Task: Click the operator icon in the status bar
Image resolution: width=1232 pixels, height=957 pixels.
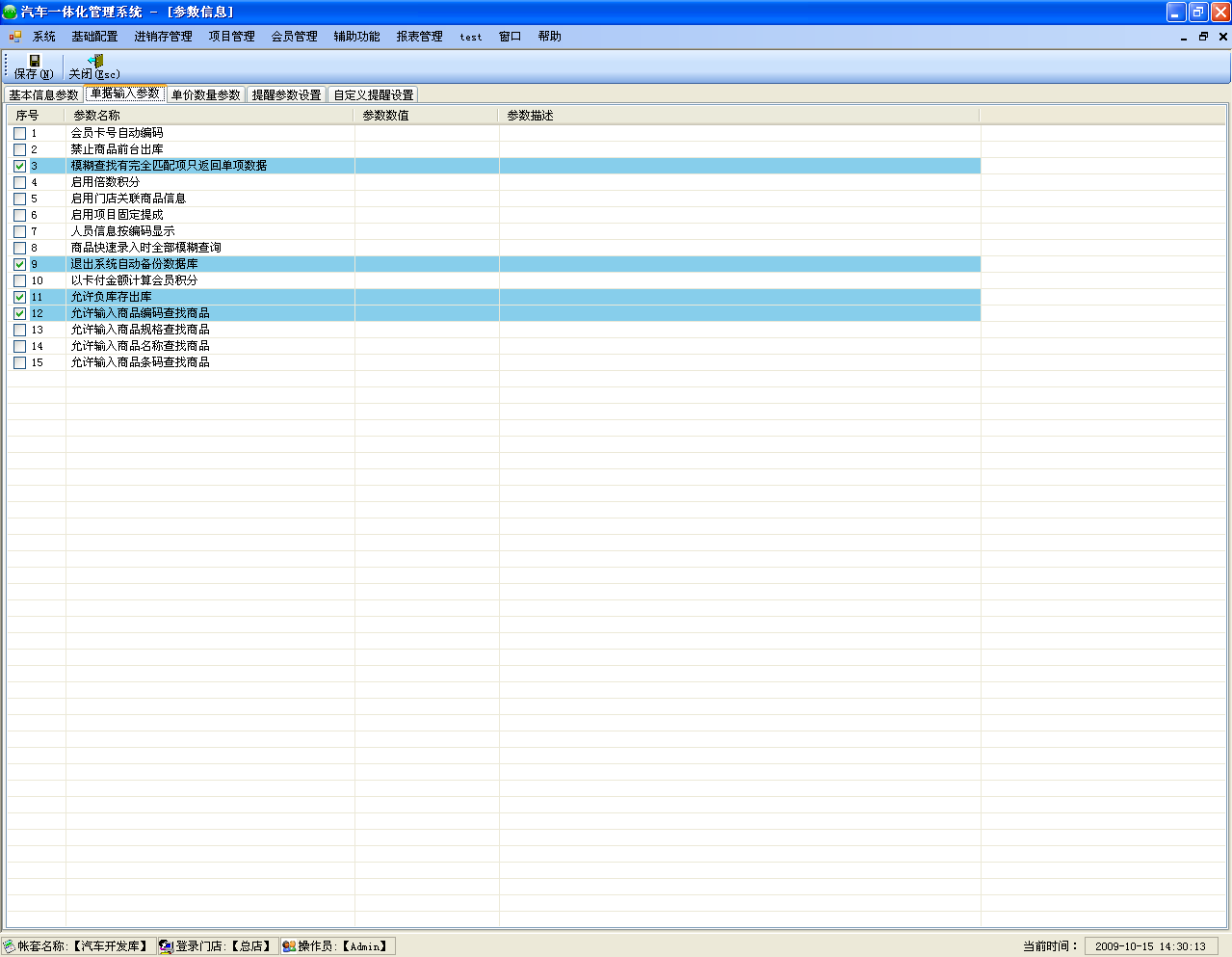Action: click(x=288, y=946)
